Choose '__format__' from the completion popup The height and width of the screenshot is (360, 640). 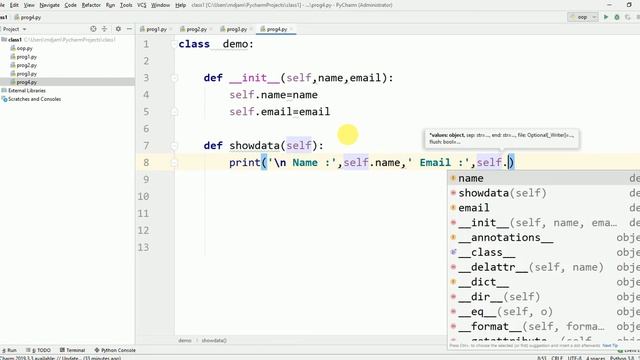[x=544, y=327]
